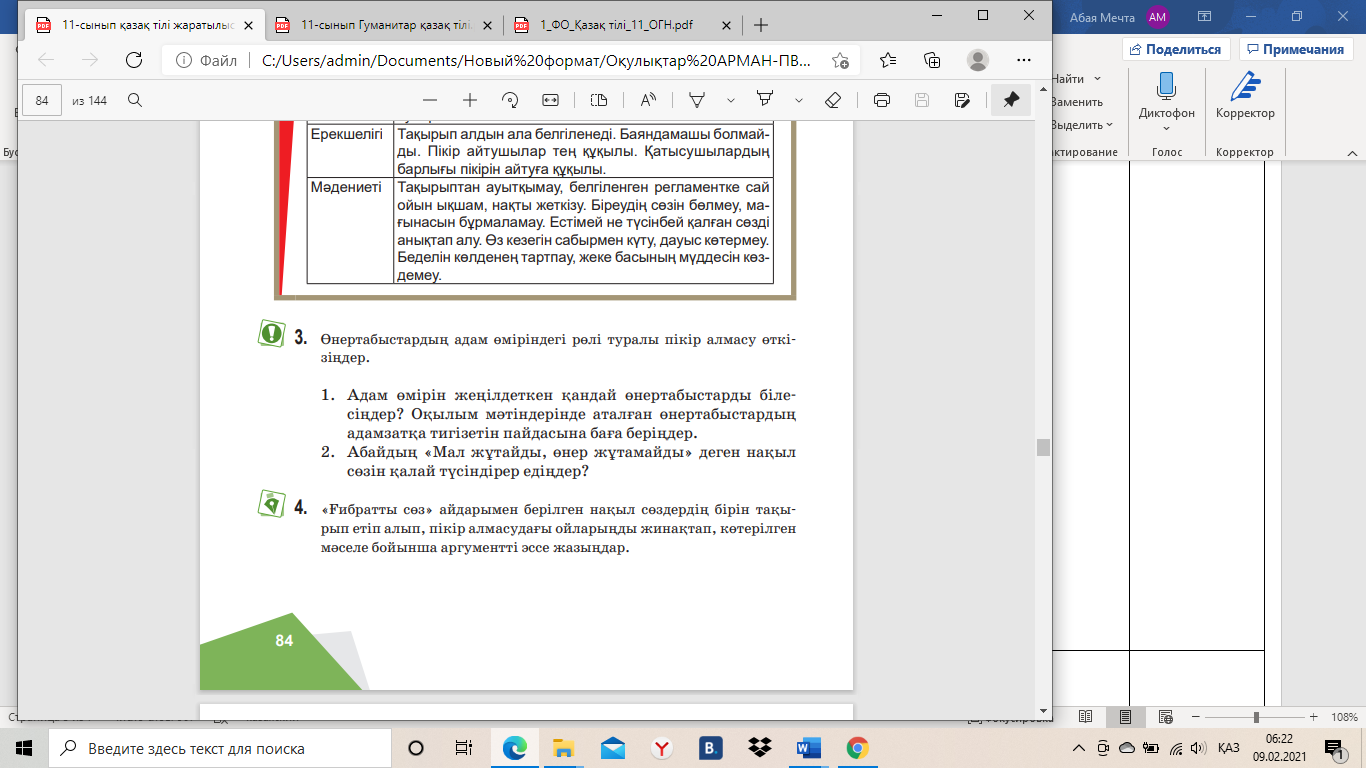Launch the Корректор editor in Word

(x=1245, y=95)
